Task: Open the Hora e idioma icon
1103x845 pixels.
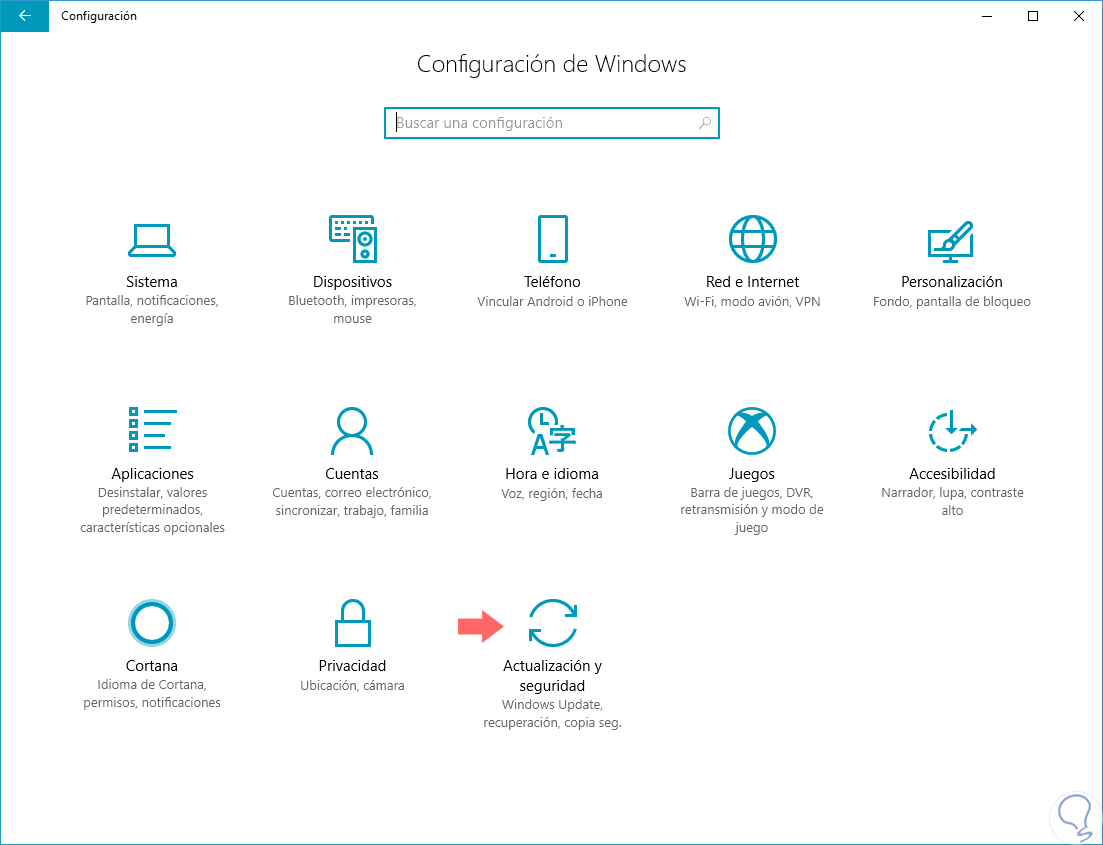Action: 552,431
